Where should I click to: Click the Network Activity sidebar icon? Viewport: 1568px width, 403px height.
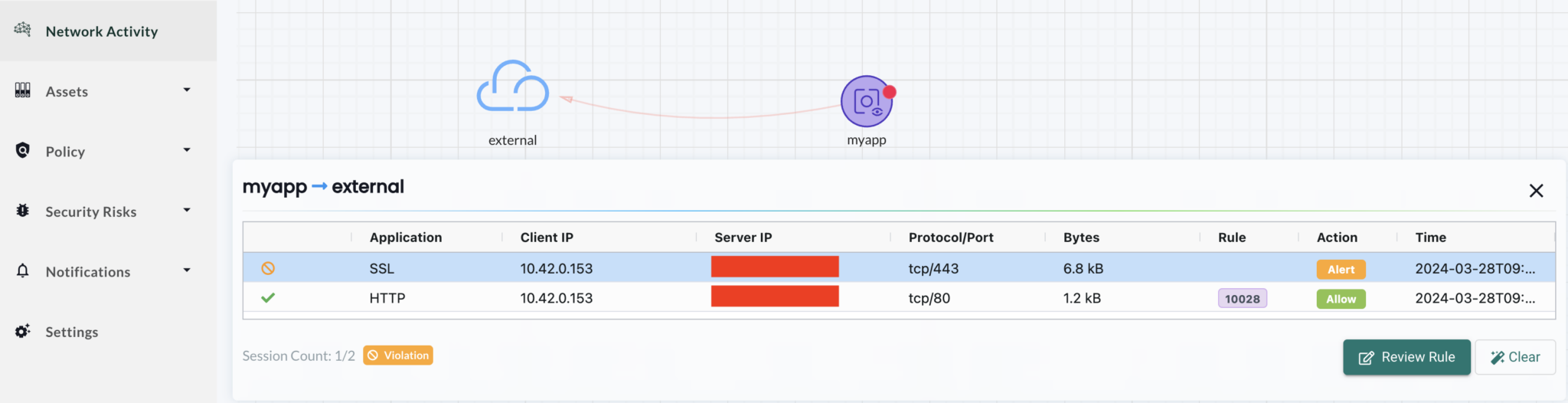pyautogui.click(x=23, y=30)
